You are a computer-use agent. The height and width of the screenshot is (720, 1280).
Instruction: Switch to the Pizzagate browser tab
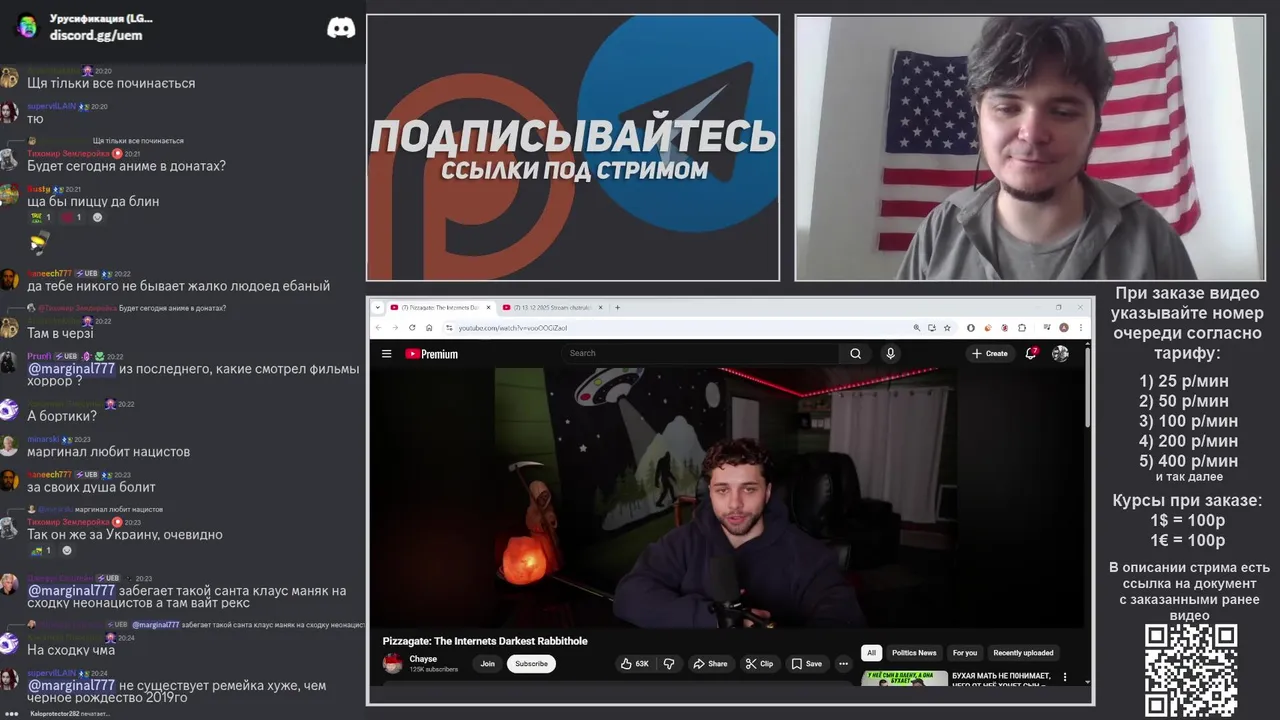pyautogui.click(x=440, y=307)
